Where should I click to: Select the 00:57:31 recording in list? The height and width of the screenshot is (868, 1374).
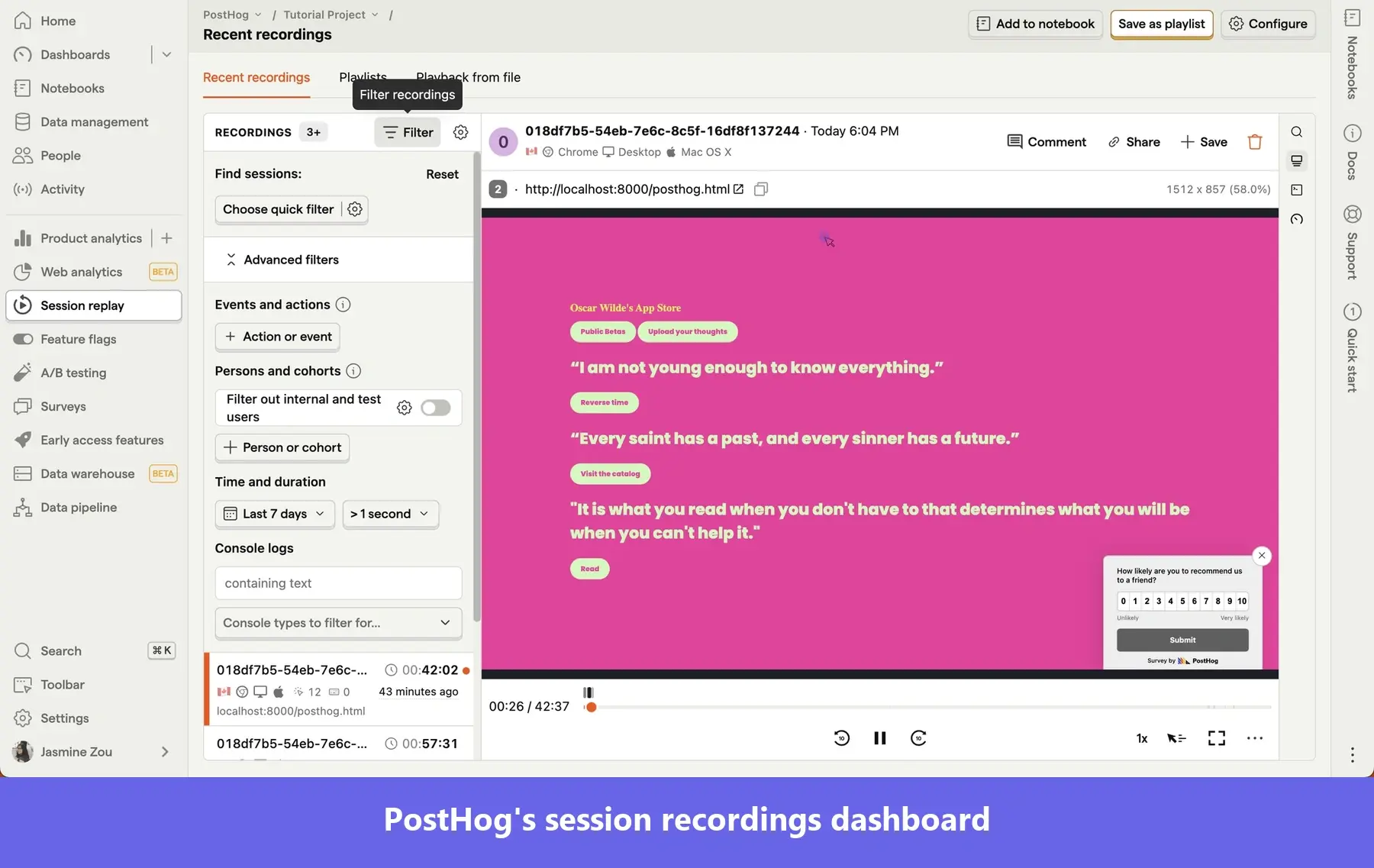pyautogui.click(x=339, y=744)
